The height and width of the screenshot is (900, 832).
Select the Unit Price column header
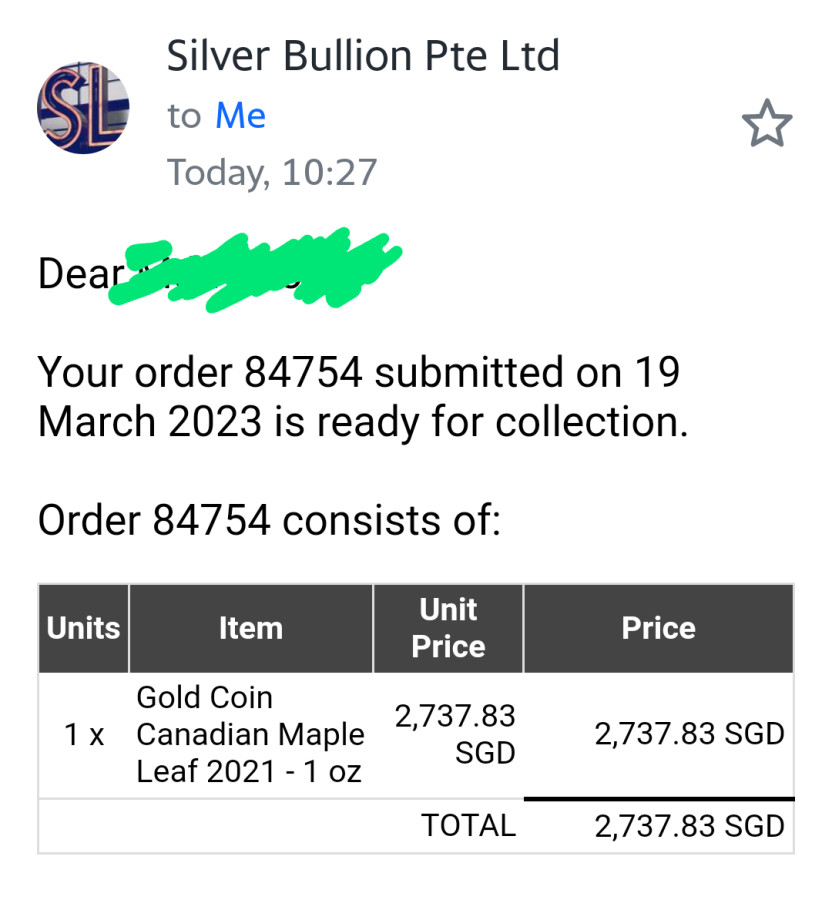[x=448, y=628]
